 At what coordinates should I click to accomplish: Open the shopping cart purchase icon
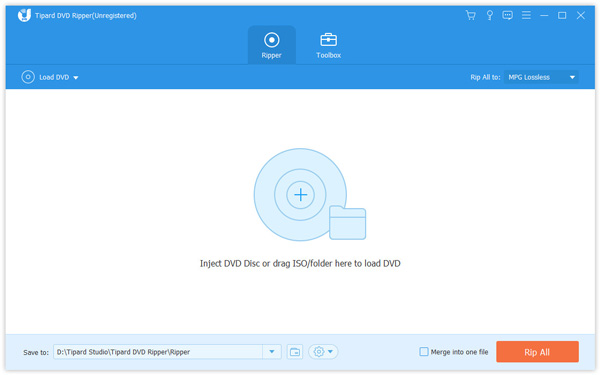(470, 15)
